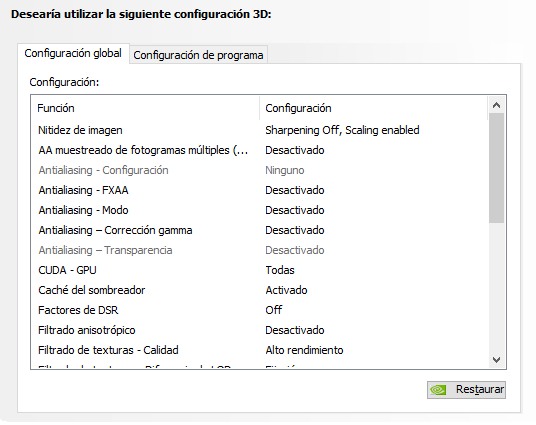
Task: Click the scrollbar track below the thumb
Action: [x=496, y=287]
